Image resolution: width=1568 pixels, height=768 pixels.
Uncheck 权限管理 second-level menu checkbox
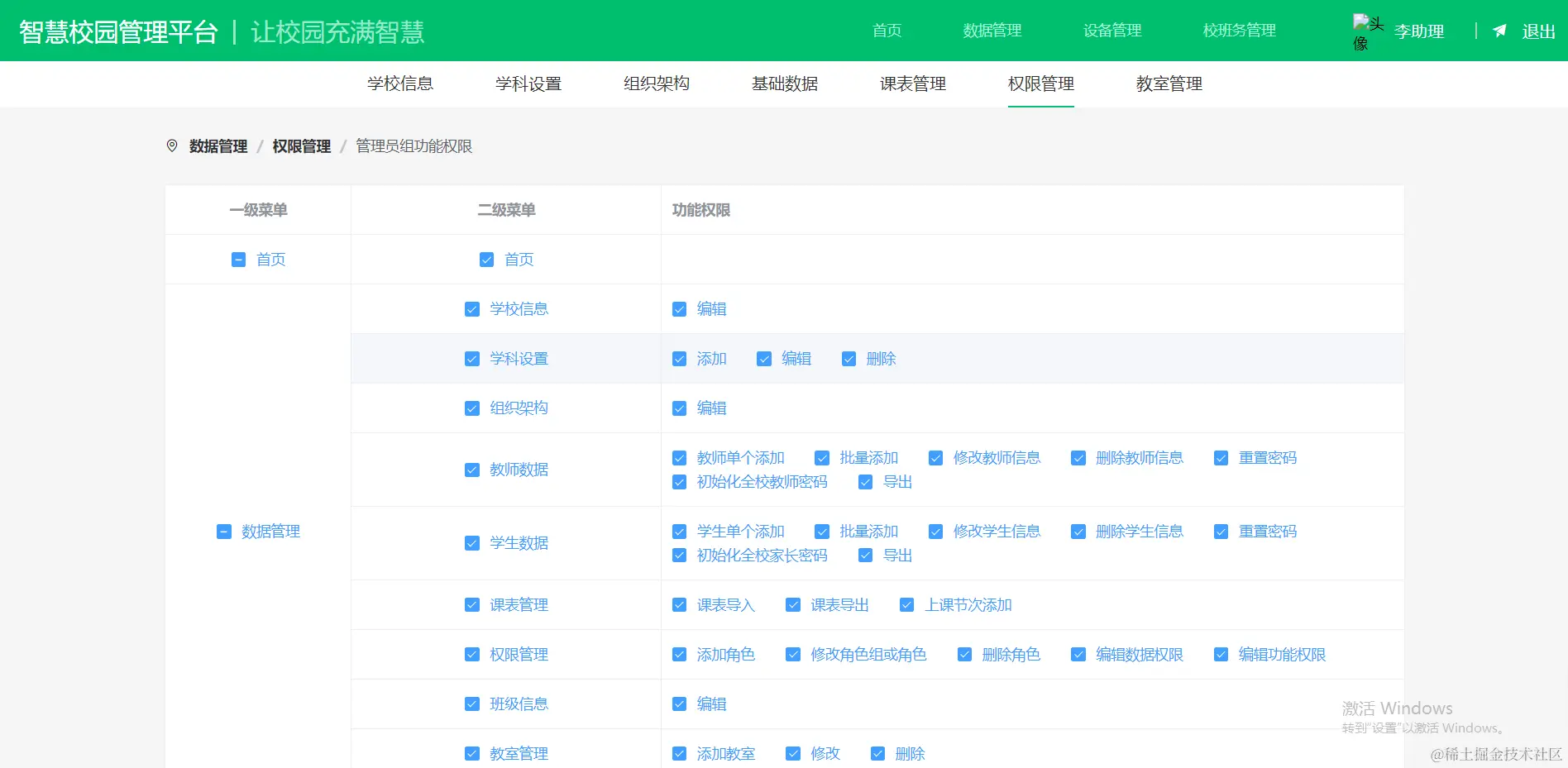471,655
